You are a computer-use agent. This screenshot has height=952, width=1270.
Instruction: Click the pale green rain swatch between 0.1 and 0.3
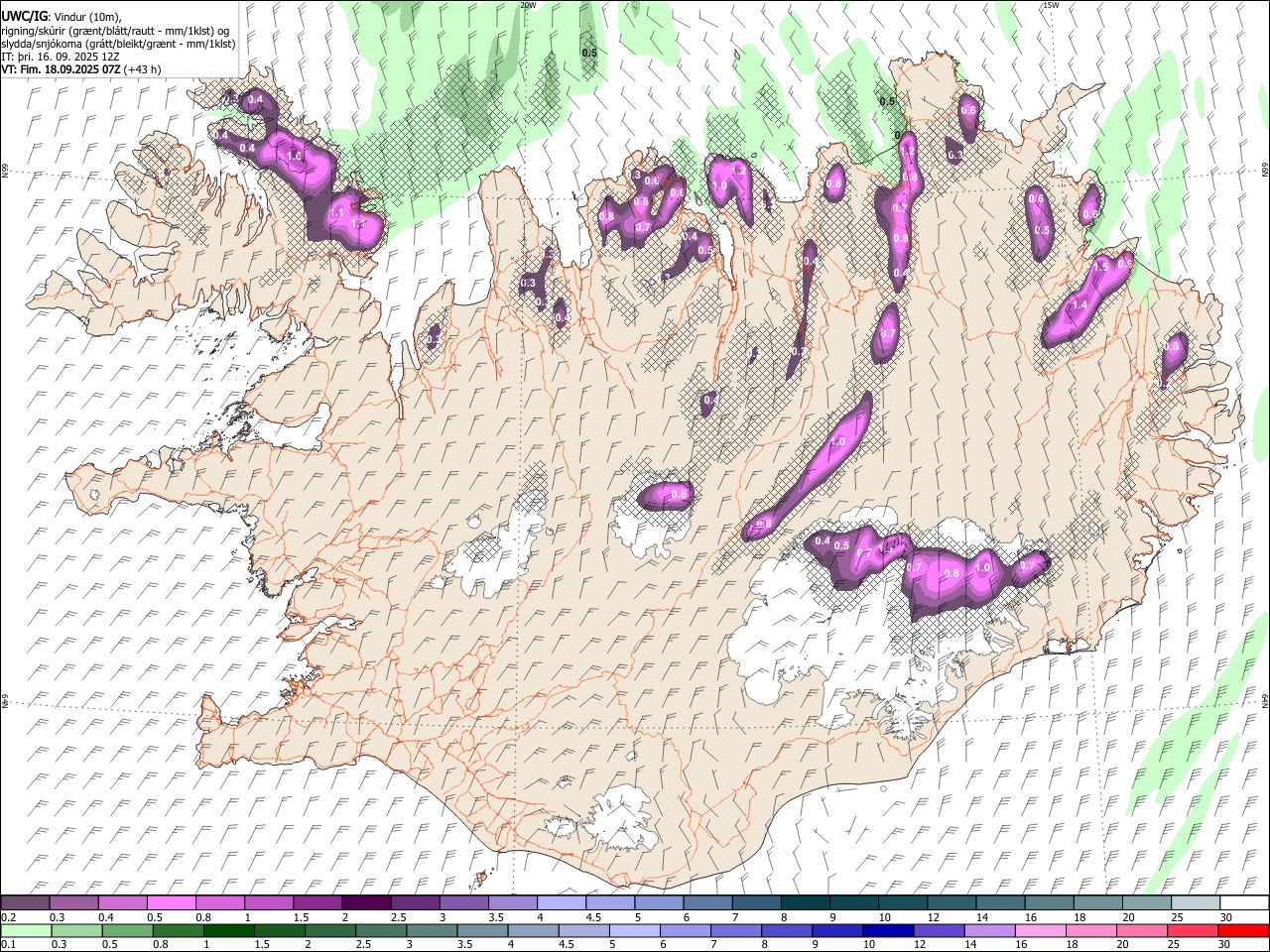[26, 931]
